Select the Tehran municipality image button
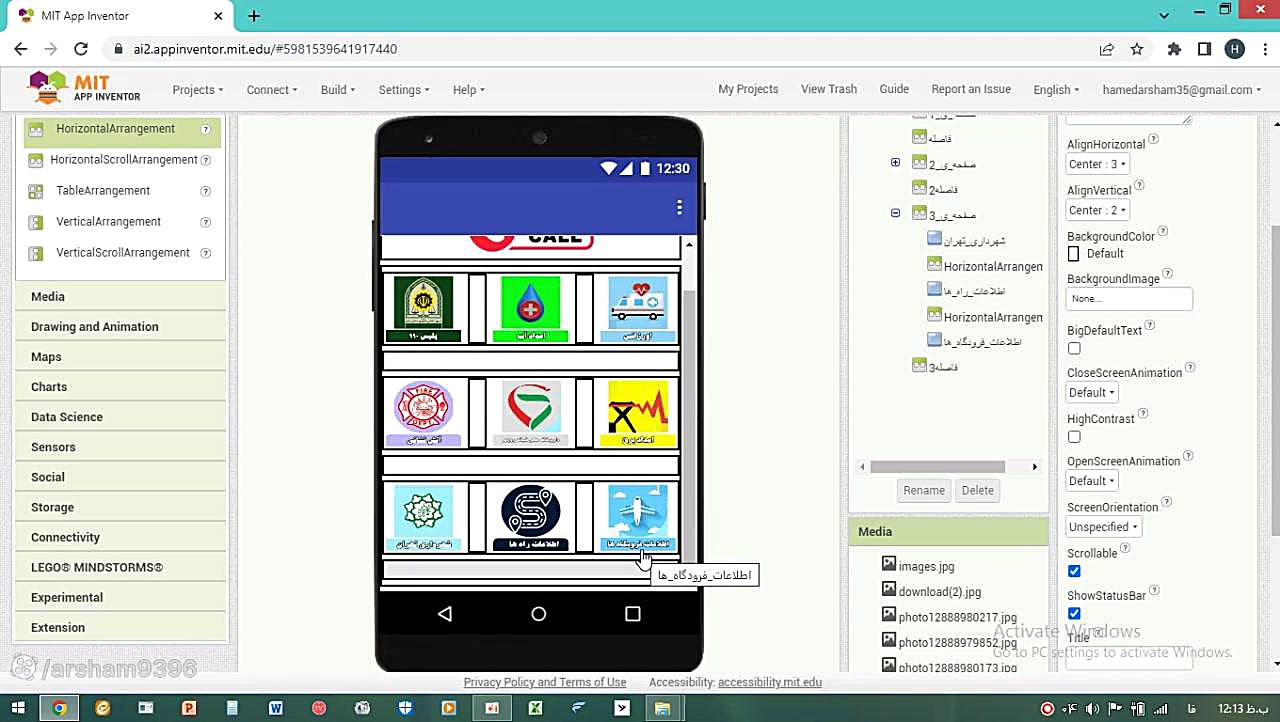Viewport: 1280px width, 722px height. coord(424,517)
